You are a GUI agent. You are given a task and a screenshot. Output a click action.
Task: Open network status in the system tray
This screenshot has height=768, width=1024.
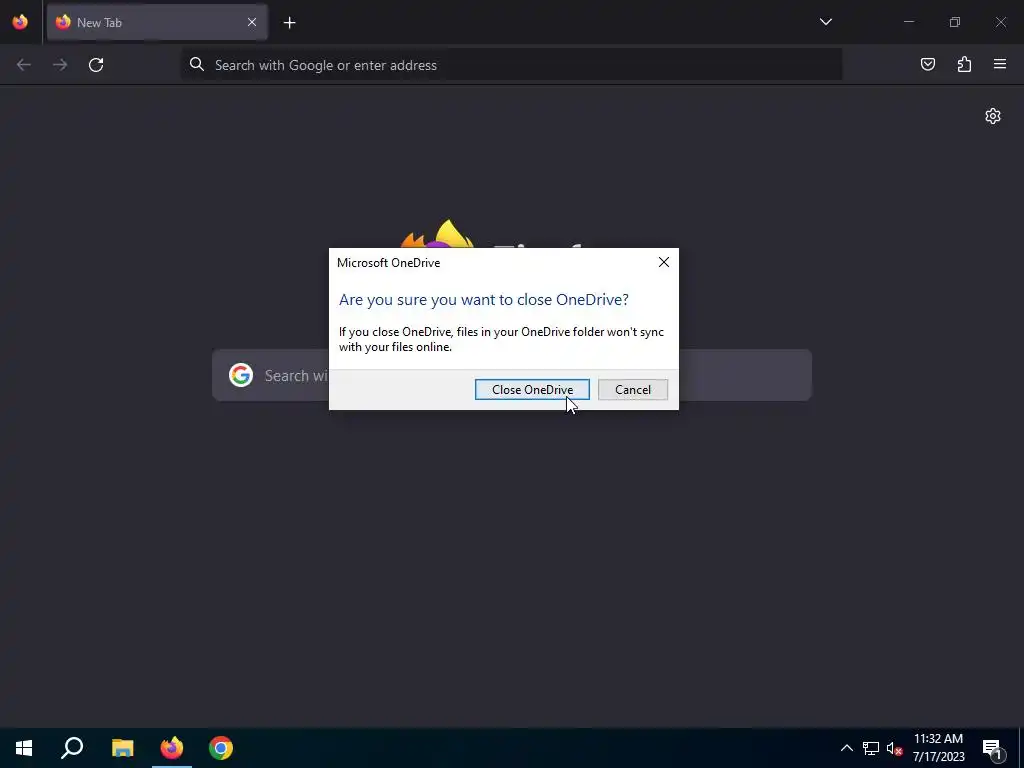[x=871, y=748]
